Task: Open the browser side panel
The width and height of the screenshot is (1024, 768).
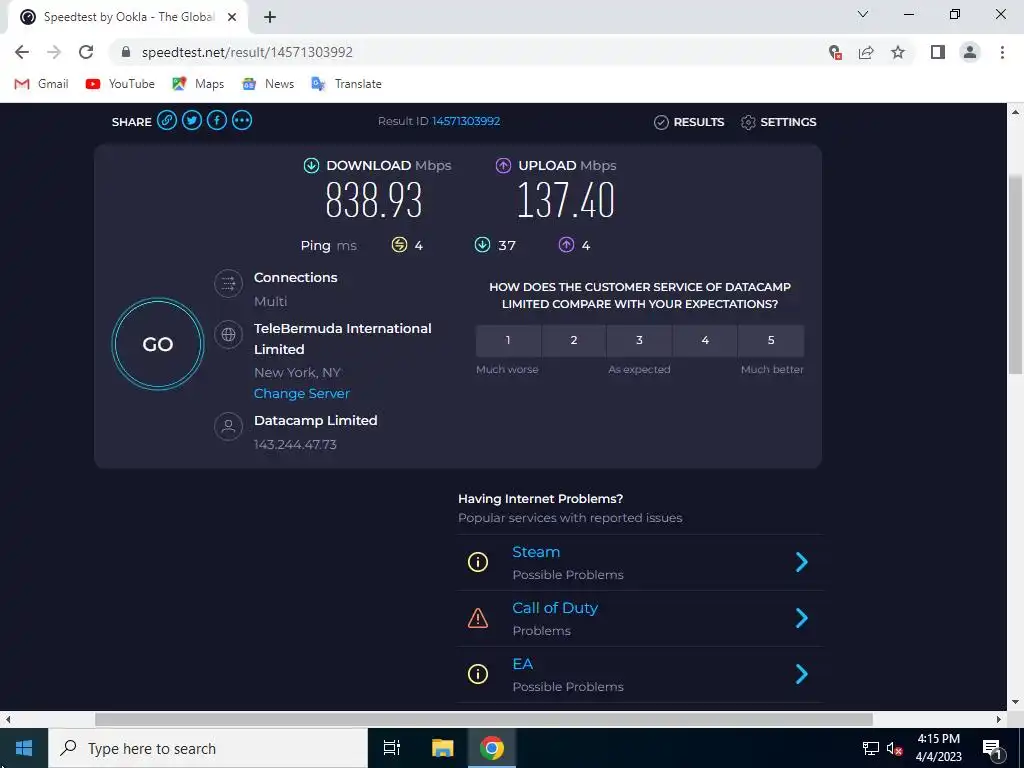Action: tap(938, 52)
